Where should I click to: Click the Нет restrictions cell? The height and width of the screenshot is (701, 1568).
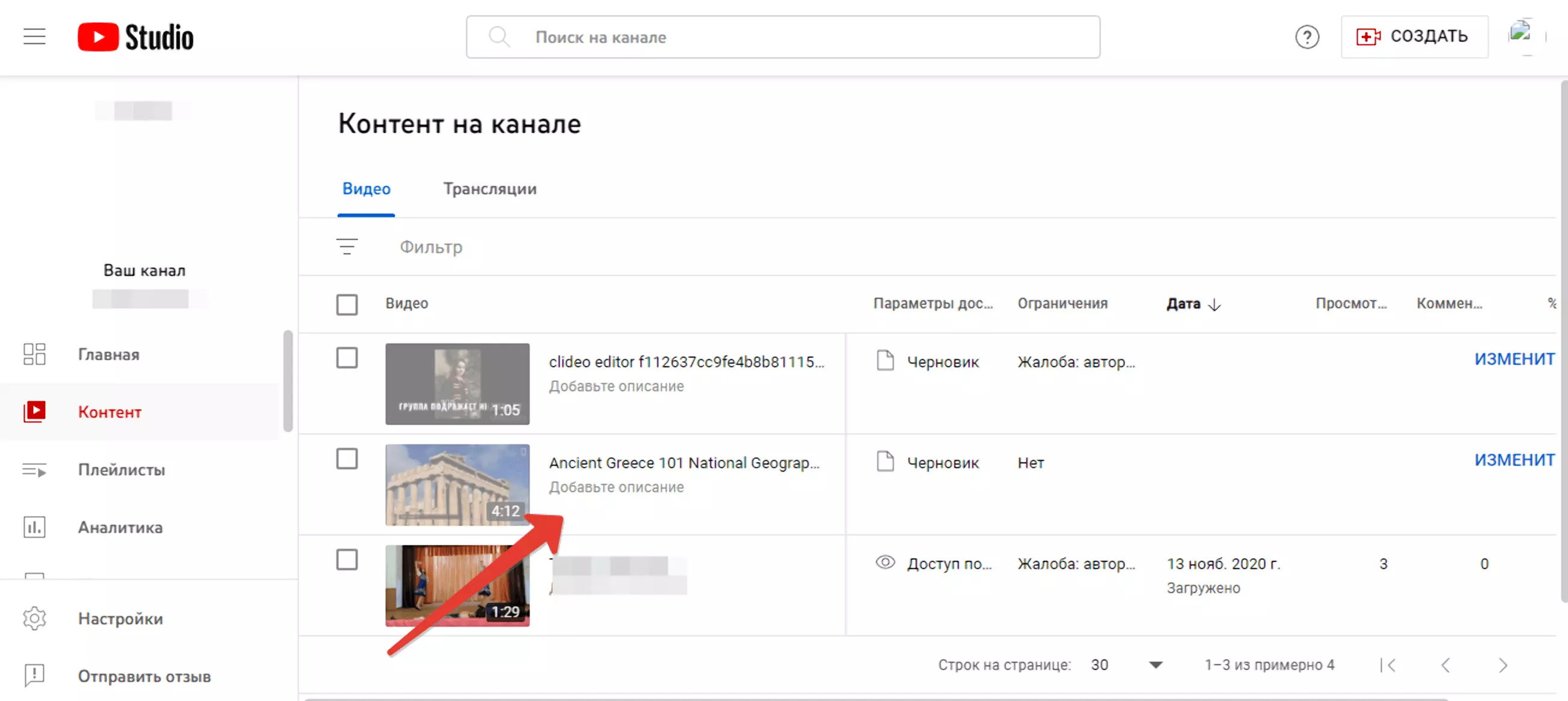point(1031,463)
